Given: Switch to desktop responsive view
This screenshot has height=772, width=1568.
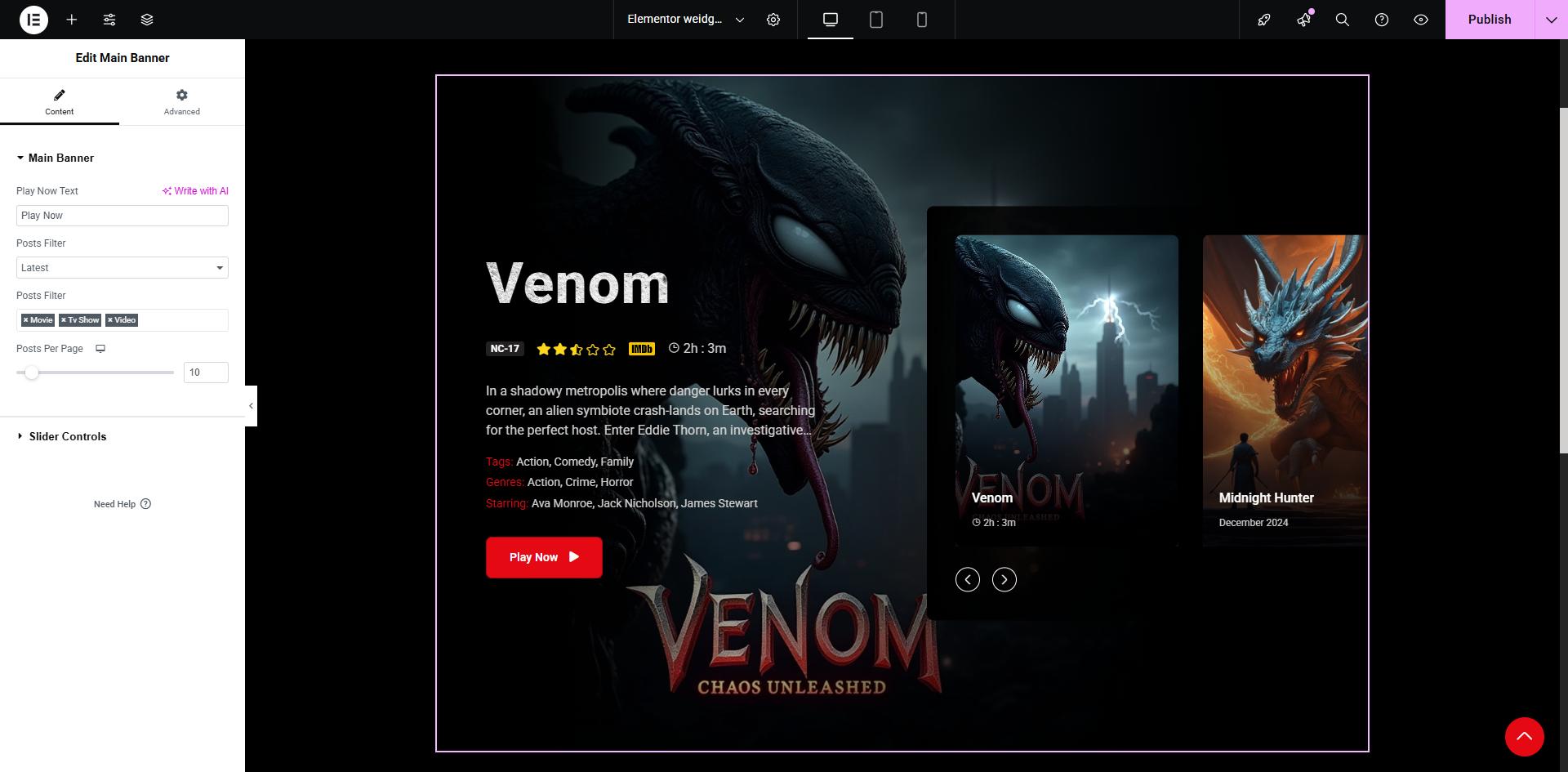Looking at the screenshot, I should coord(831,20).
